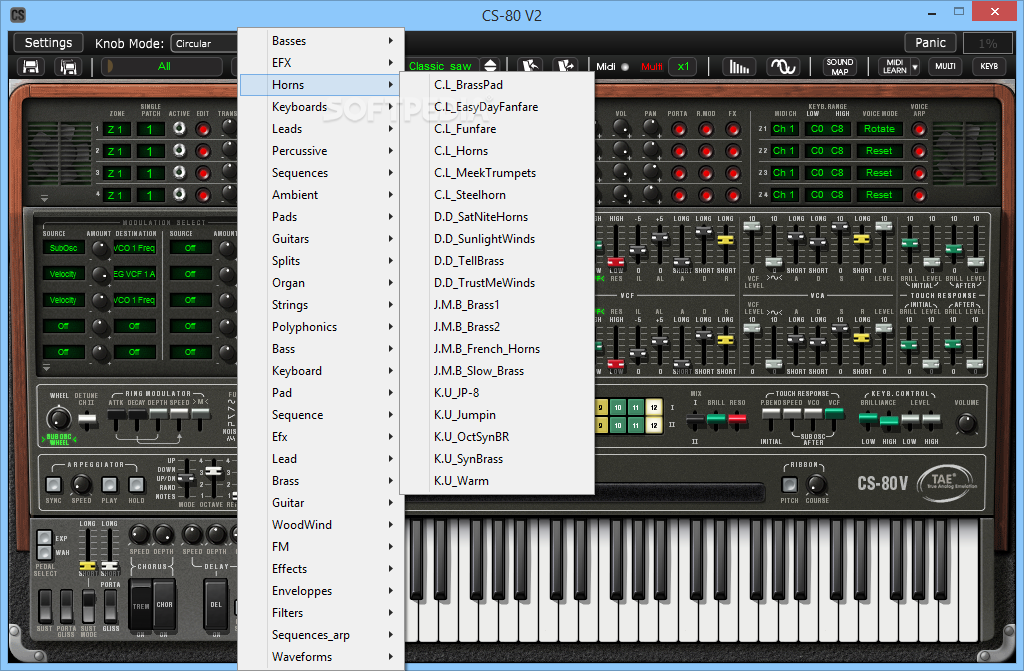Open the VCO 1 Freq destination in first row
Screen dimensions: 1024x671
coord(134,248)
